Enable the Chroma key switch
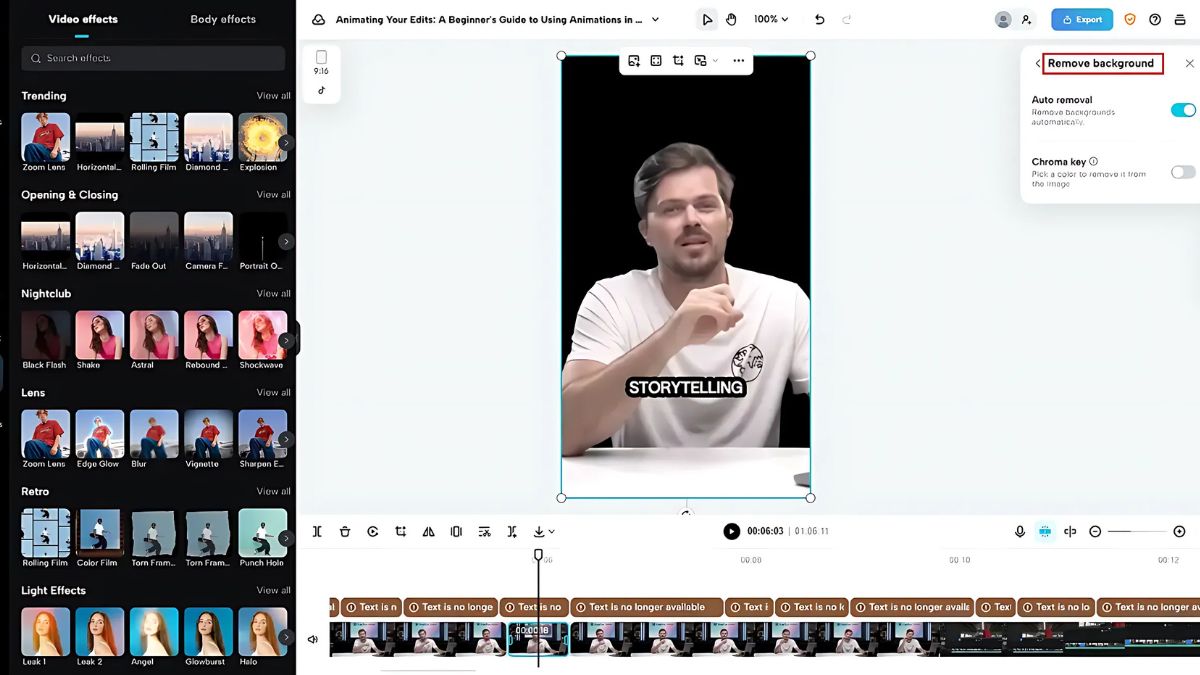The height and width of the screenshot is (675, 1200). click(1183, 172)
